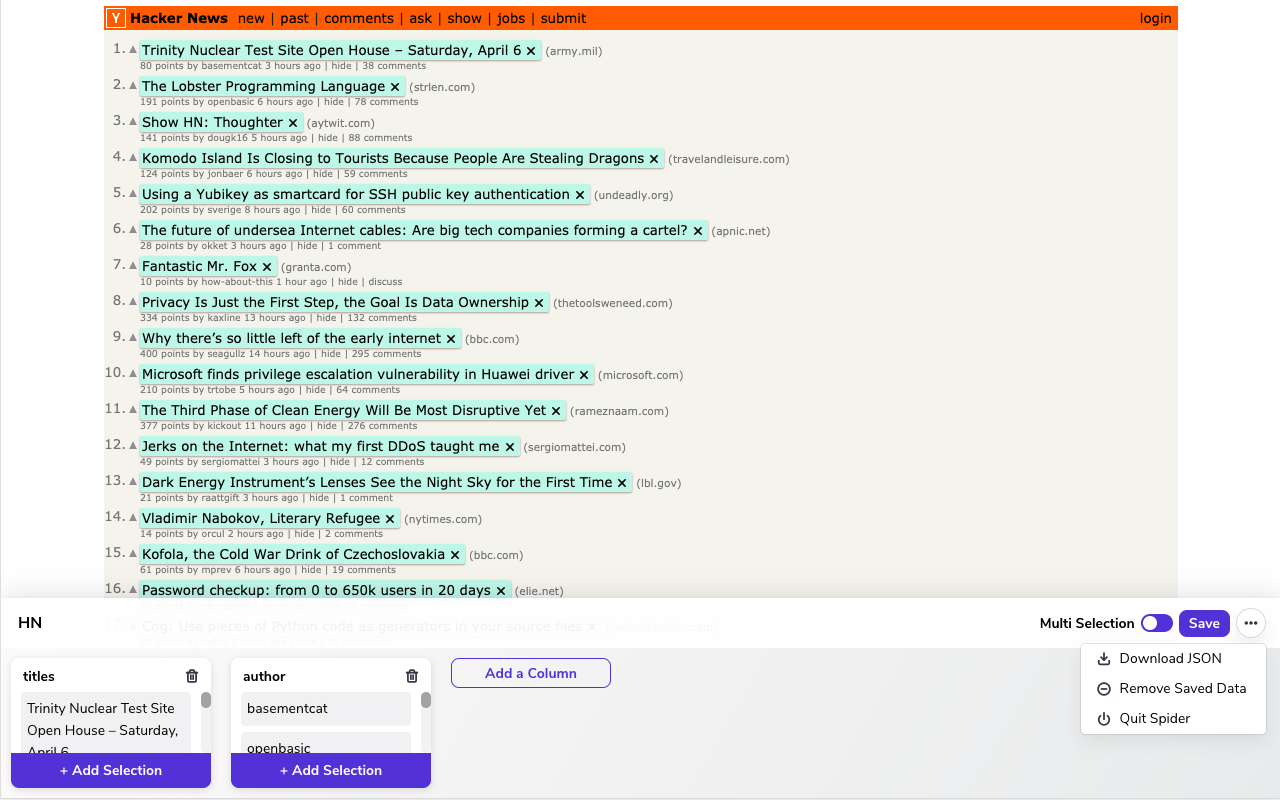This screenshot has height=800, width=1280.
Task: Delete the titles column with trash icon
Action: tap(192, 676)
